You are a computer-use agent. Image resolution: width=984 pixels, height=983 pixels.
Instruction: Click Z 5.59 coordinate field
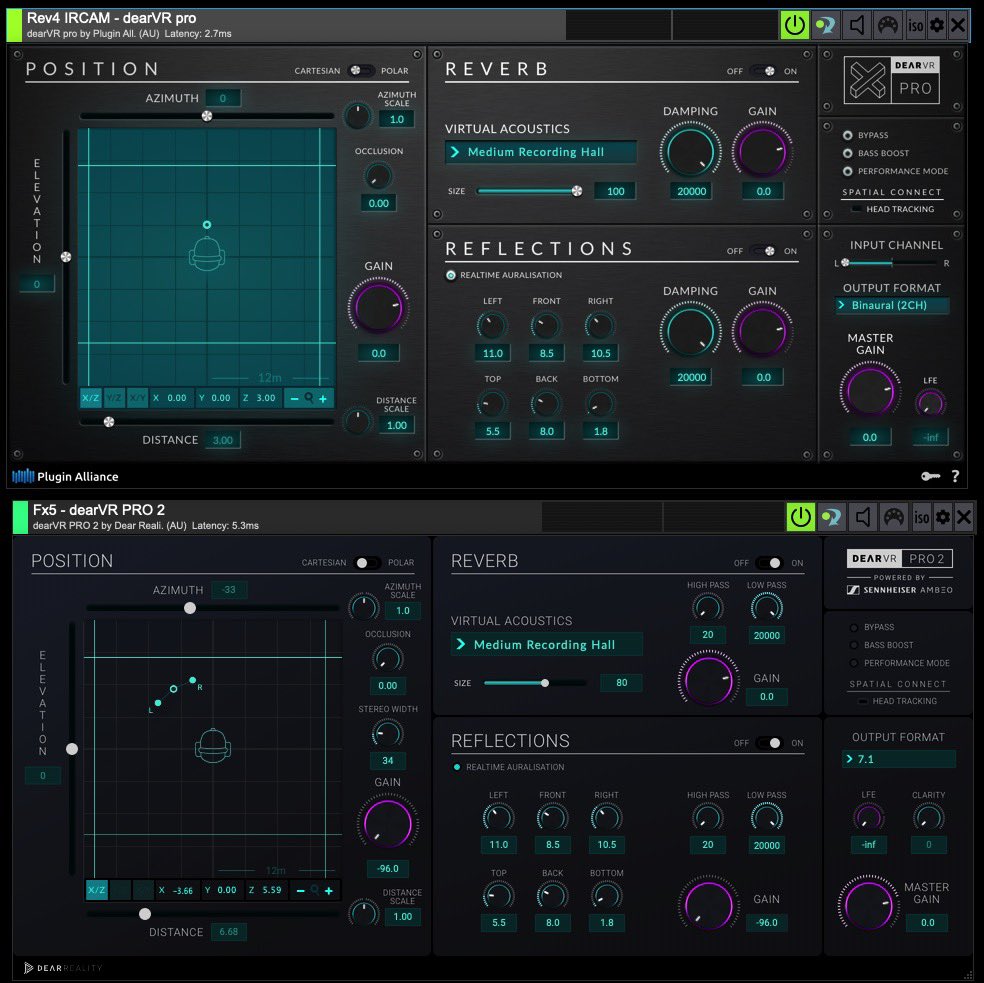[266, 890]
